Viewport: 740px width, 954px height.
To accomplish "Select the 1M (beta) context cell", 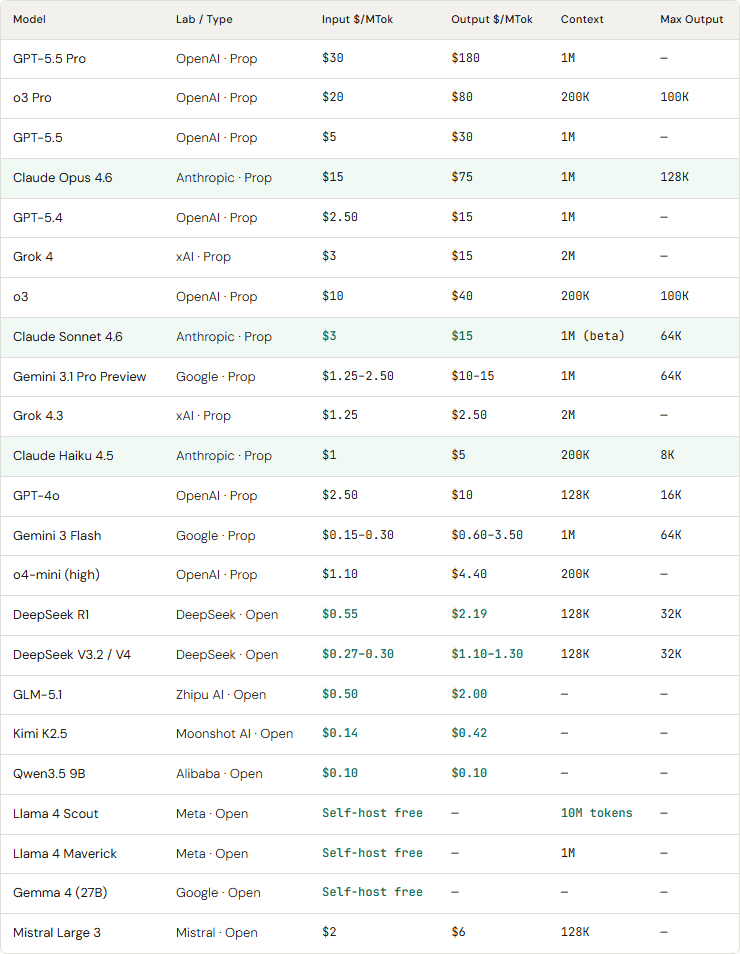I will [x=592, y=336].
